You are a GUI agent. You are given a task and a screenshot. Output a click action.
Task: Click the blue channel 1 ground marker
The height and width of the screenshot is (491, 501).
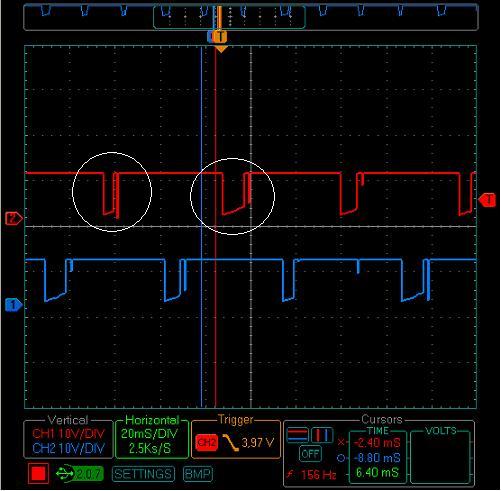coord(14,305)
